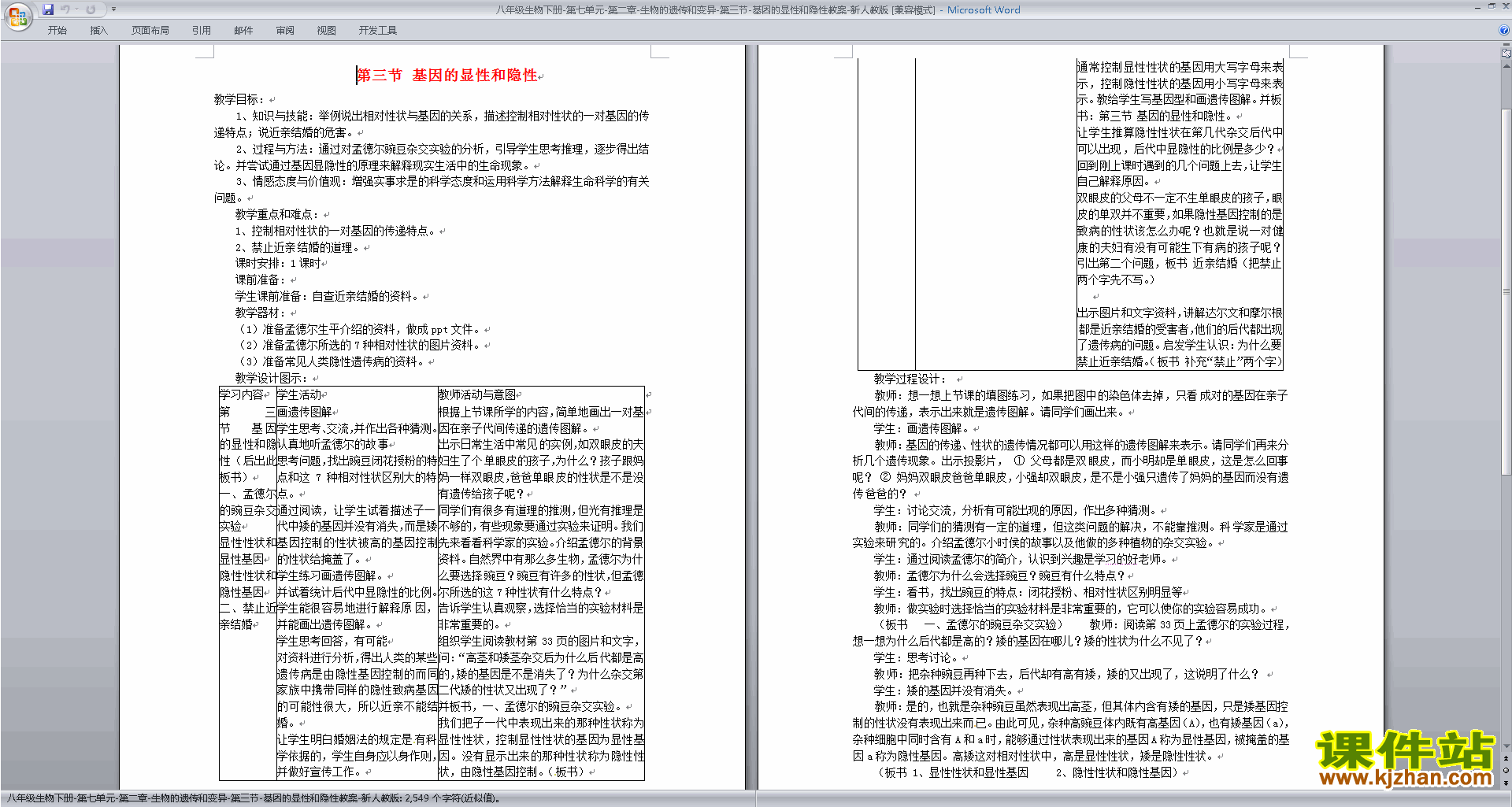Click the Undo icon in Quick Access Toolbar
The image size is (1512, 807).
pos(66,9)
